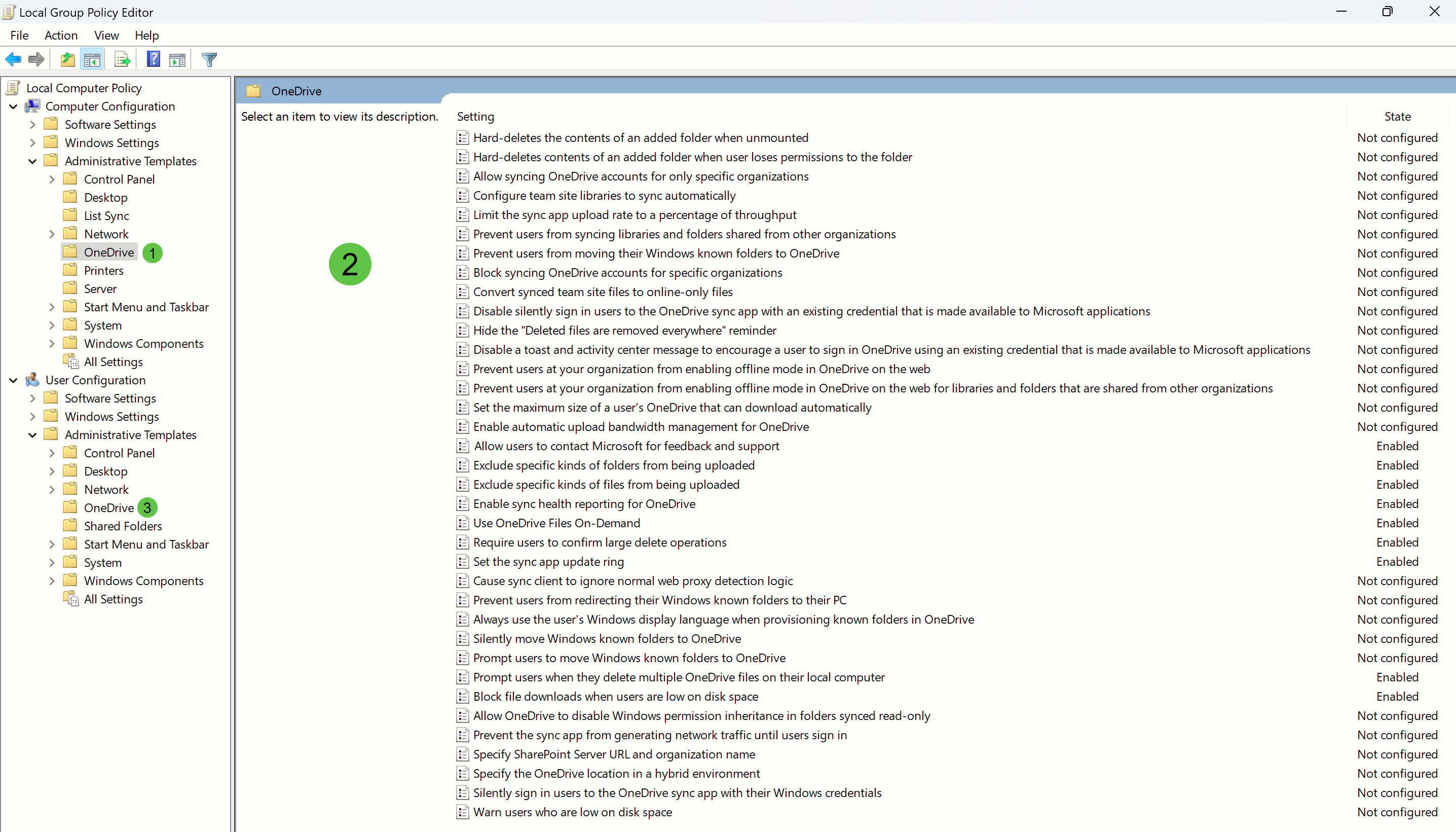This screenshot has width=1456, height=832.
Task: Collapse User Configuration Administrative Templates
Action: point(32,435)
